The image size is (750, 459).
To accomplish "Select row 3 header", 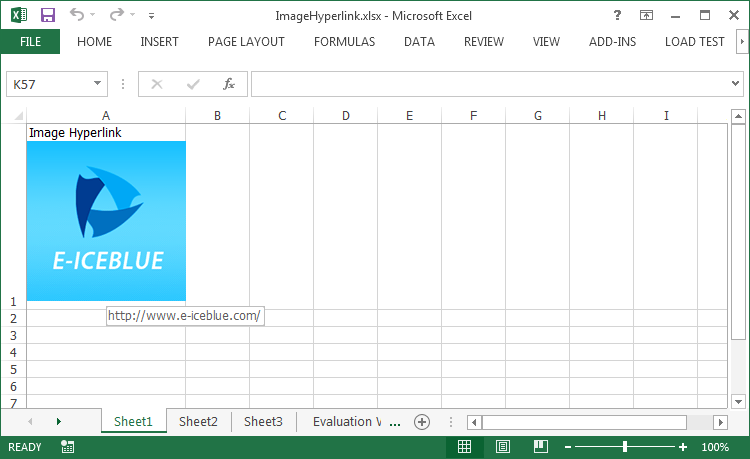I will (13, 336).
